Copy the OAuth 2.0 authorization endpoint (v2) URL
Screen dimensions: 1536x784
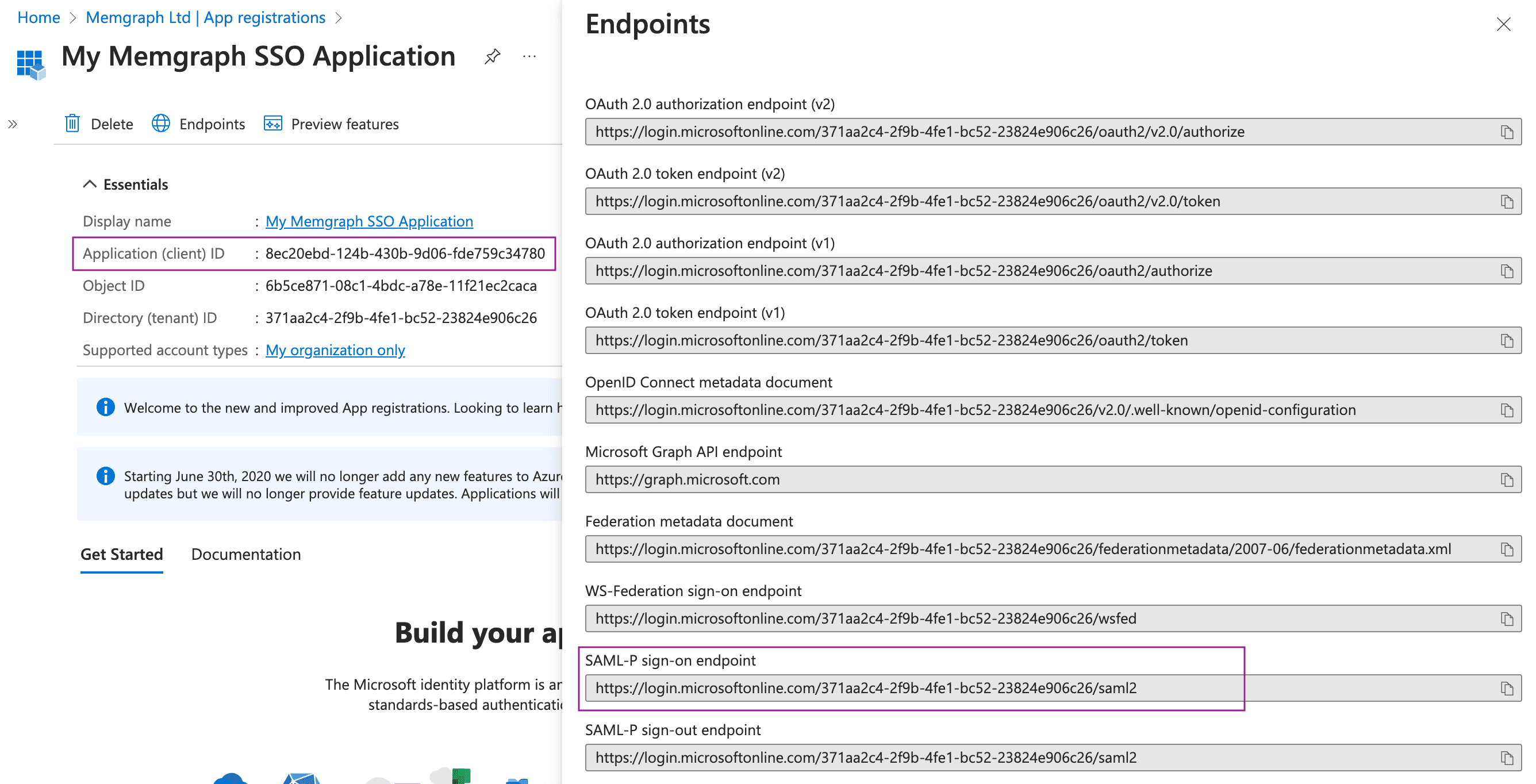[1507, 132]
